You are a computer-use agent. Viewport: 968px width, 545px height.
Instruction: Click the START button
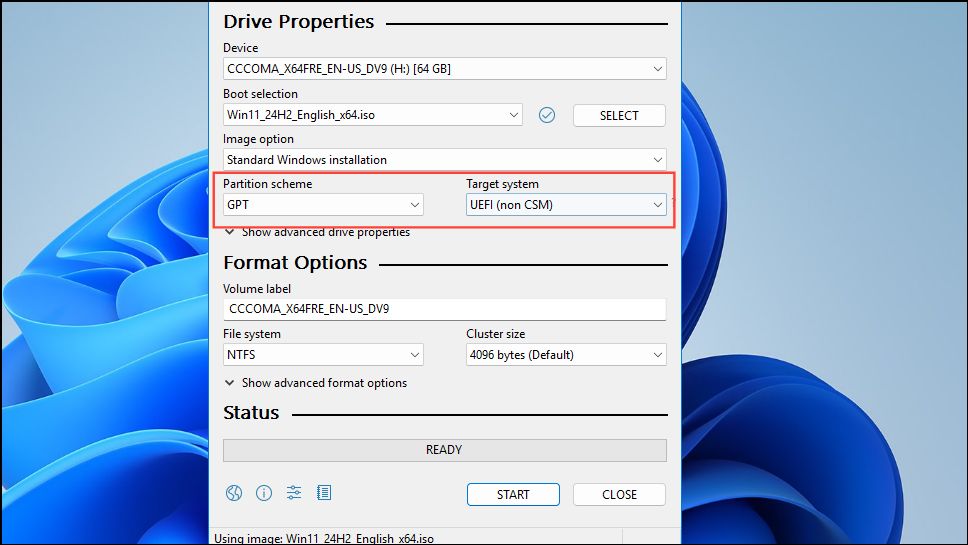pyautogui.click(x=513, y=494)
